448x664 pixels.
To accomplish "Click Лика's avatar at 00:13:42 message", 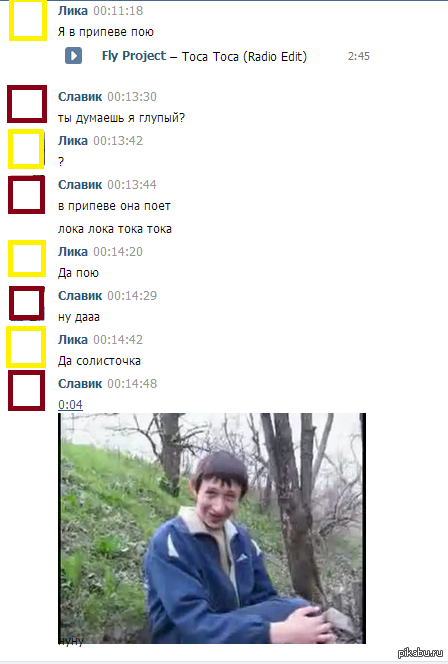I will (26, 149).
